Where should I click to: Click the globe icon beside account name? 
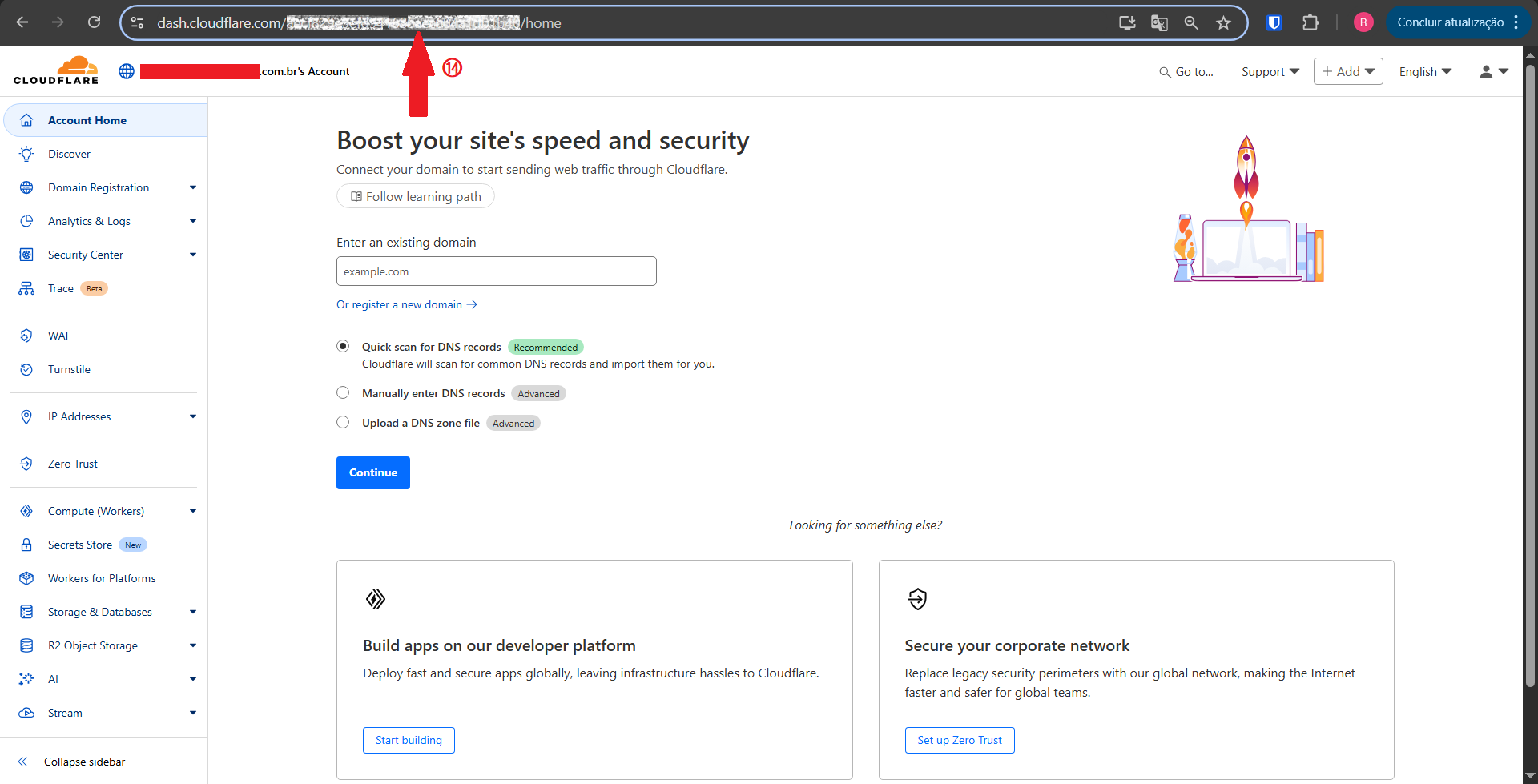coord(127,71)
